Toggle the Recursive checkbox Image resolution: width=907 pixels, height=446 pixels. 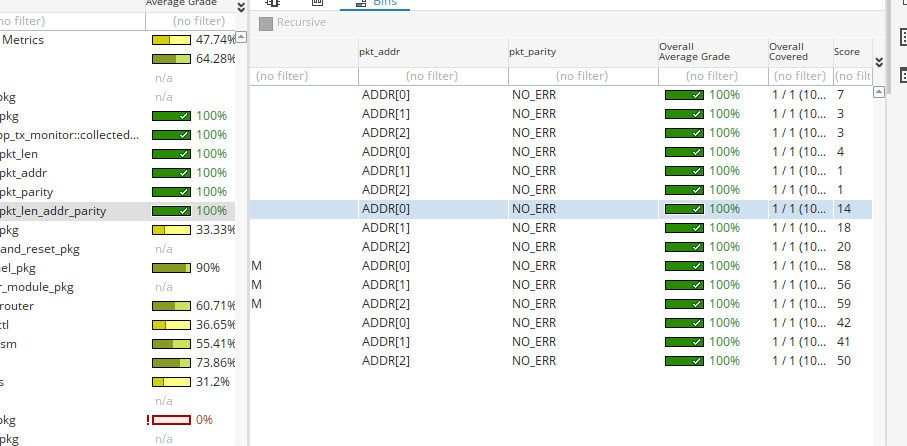(x=266, y=22)
